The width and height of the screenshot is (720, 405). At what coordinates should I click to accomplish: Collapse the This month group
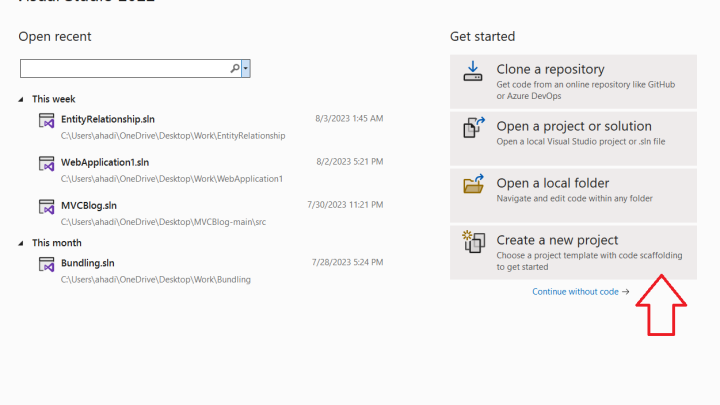tap(21, 243)
